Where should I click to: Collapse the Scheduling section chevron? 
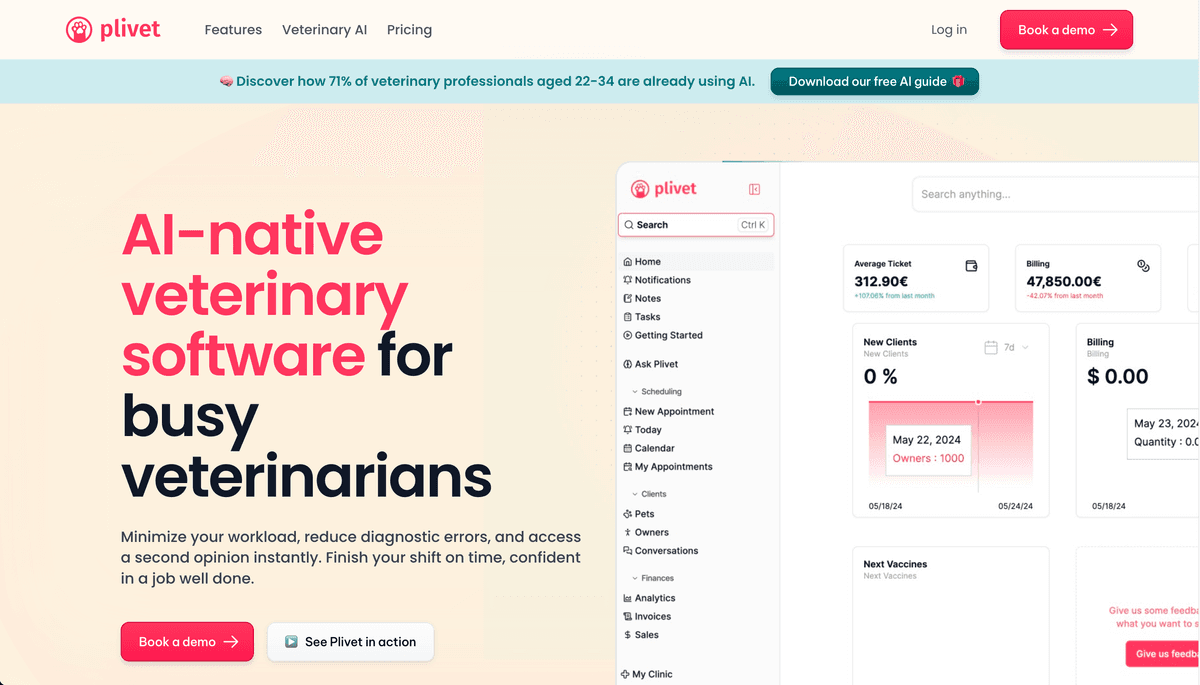[634, 392]
